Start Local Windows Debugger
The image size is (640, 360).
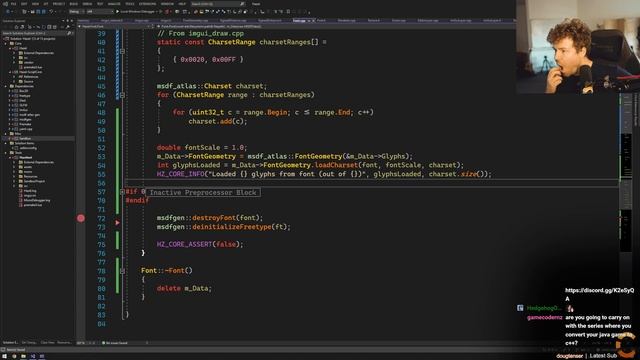pyautogui.click(x=137, y=11)
